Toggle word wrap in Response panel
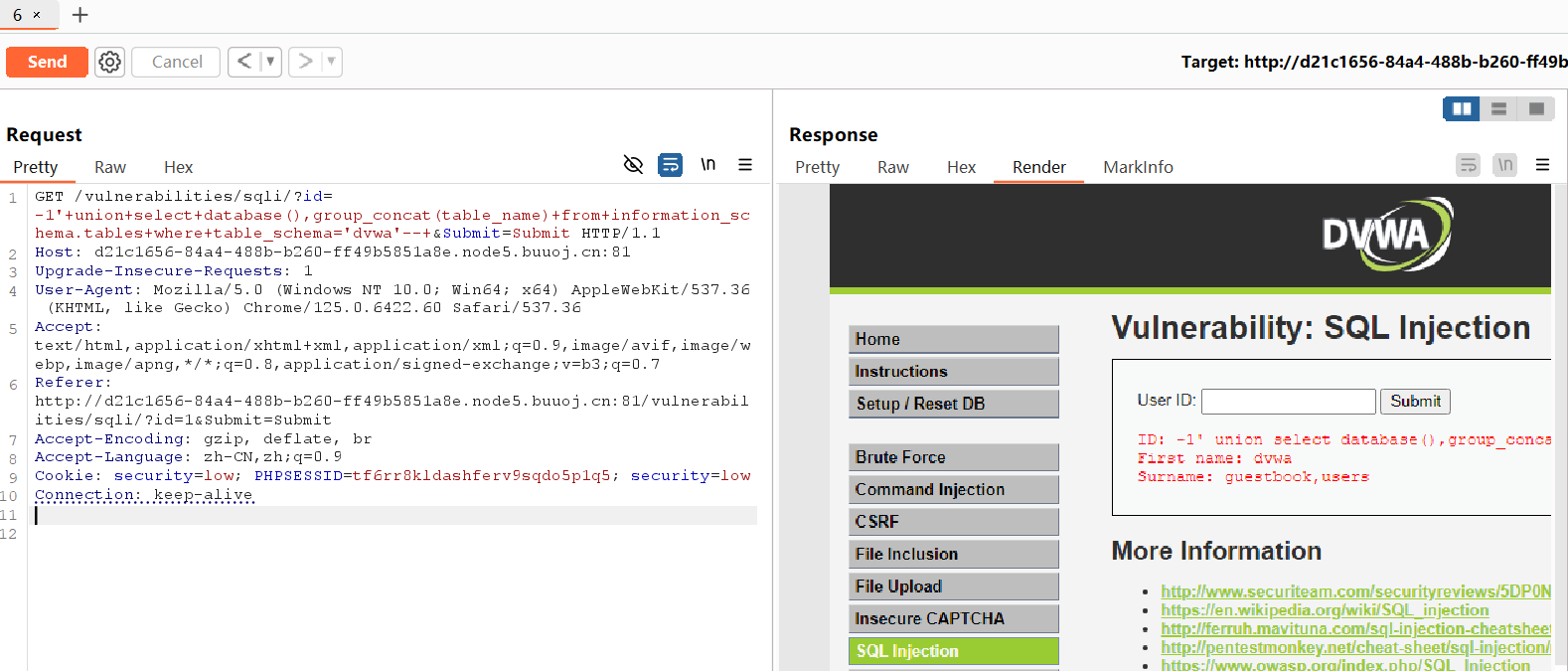Screen dimensions: 1568x671 pyautogui.click(x=1468, y=164)
